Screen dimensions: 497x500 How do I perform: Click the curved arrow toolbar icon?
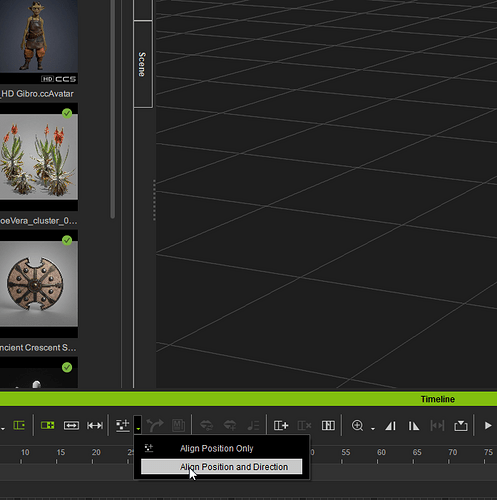(155, 425)
